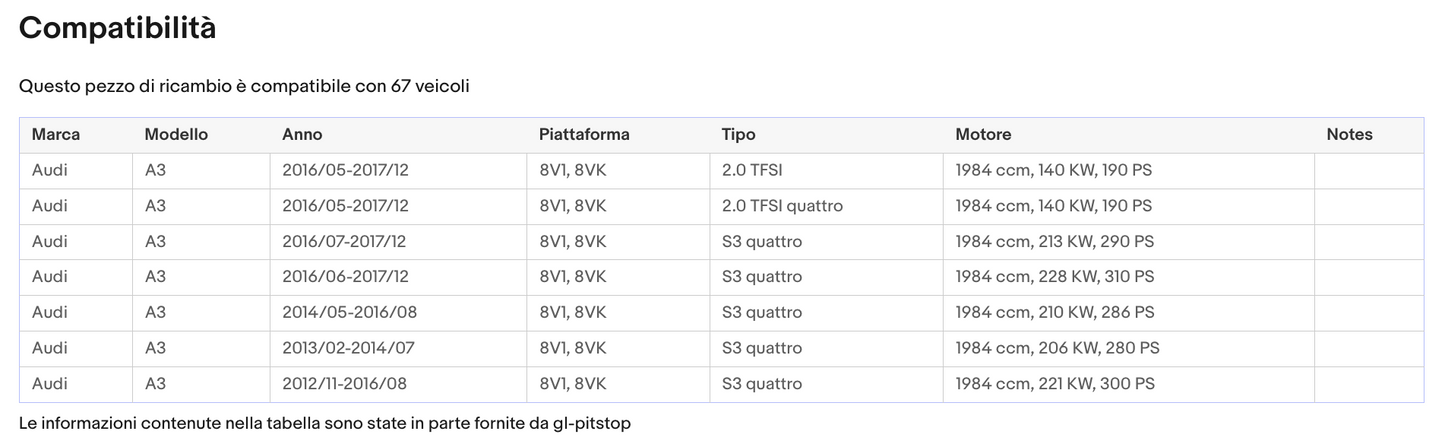Click the Piattaforma column header

pos(584,134)
